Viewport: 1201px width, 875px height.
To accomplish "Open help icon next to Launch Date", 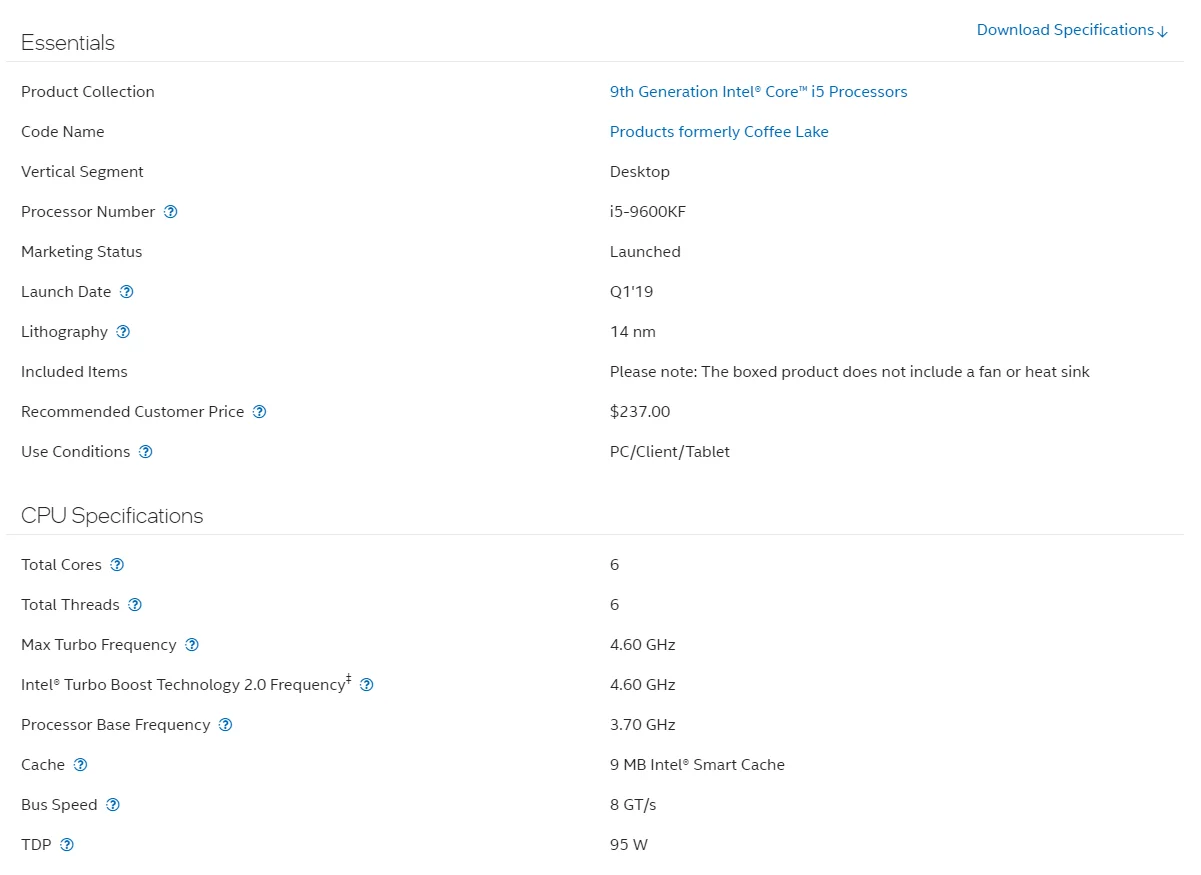I will [x=127, y=292].
